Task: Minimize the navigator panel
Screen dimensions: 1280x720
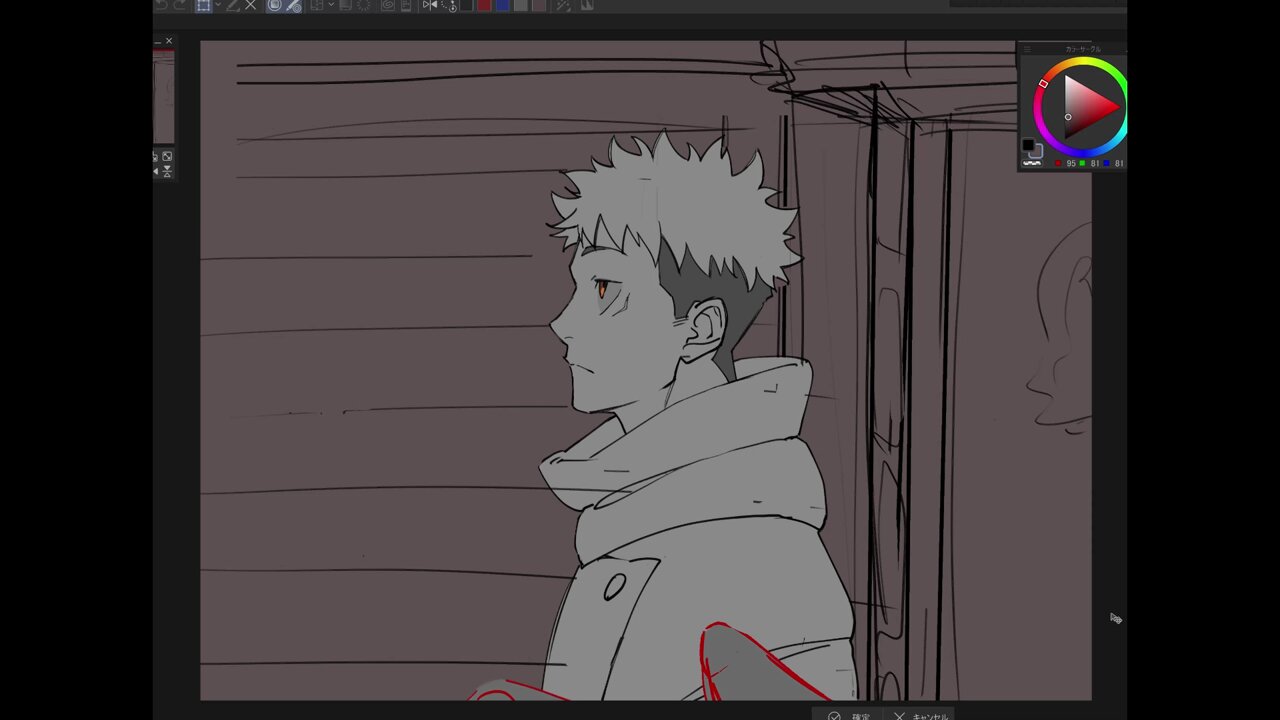Action: click(x=158, y=41)
